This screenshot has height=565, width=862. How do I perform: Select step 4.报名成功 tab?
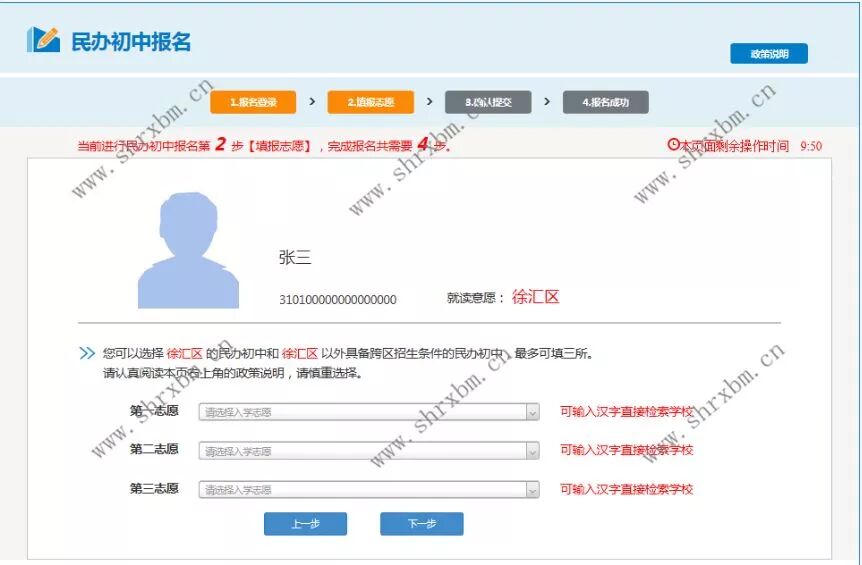click(605, 102)
